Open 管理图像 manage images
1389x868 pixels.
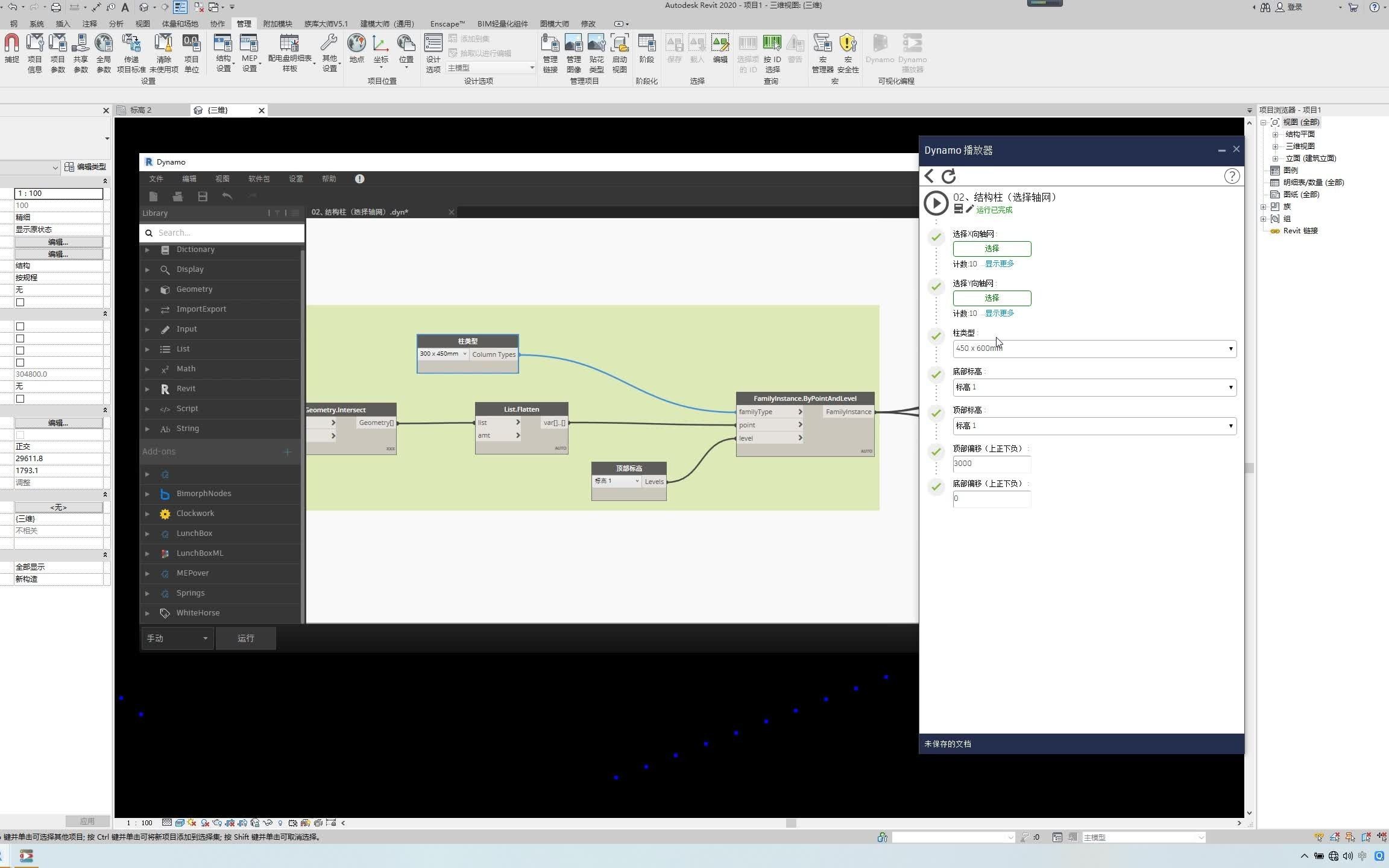tap(573, 53)
